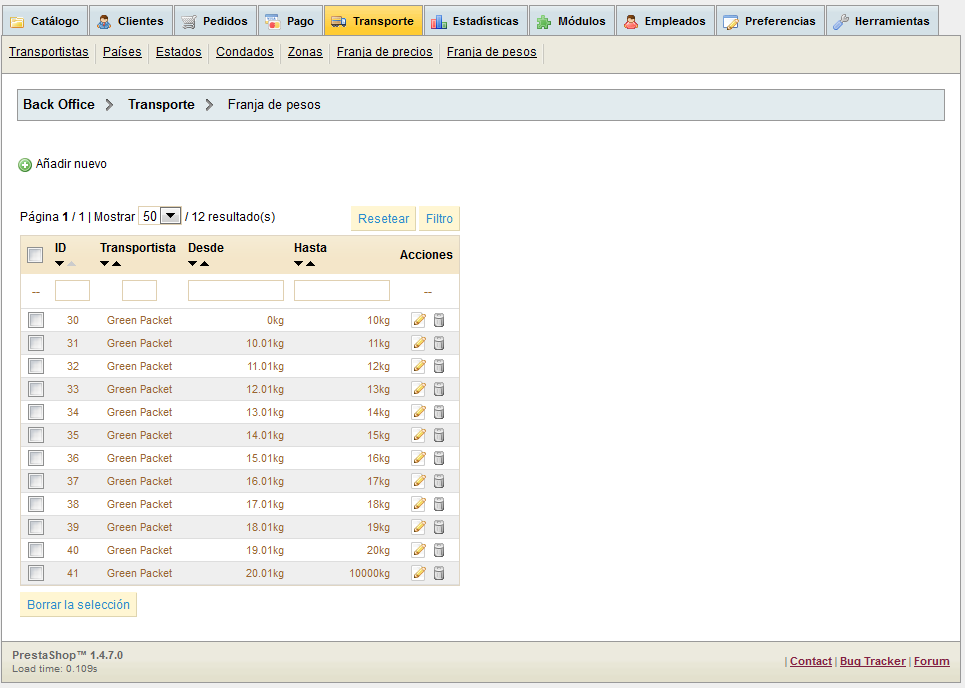Click the Resetear filter button
Viewport: 965px width, 688px height.
(383, 218)
